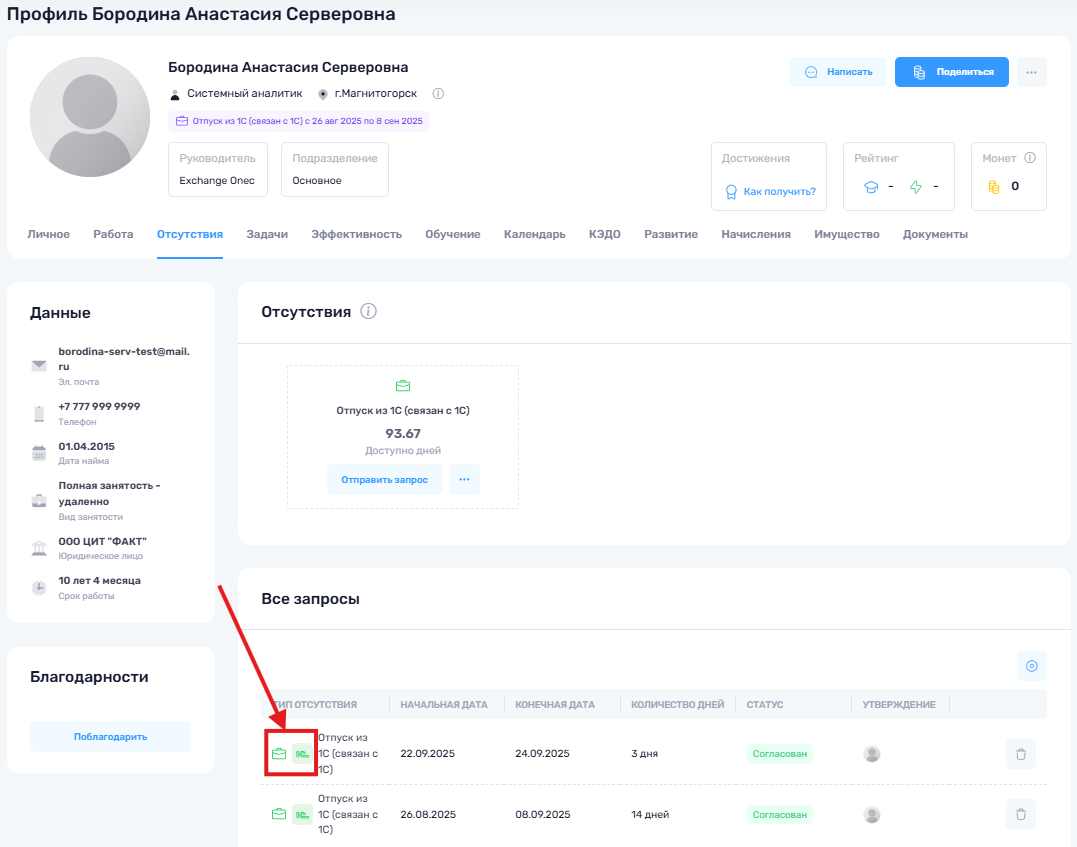Image resolution: width=1077 pixels, height=847 pixels.
Task: Click the vacation suitcase icon in 26.08.2025 row
Action: coord(279,815)
